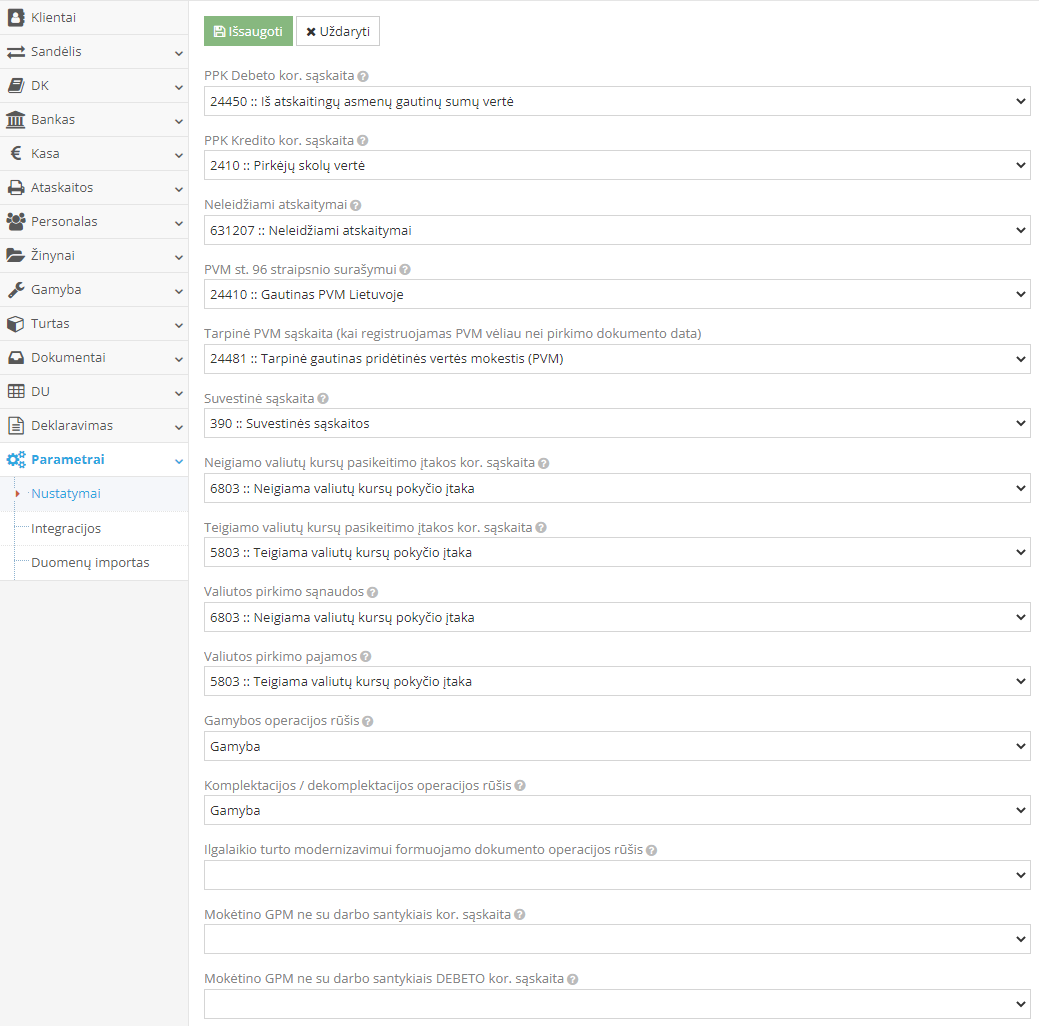This screenshot has width=1054, height=1029.
Task: Open the empty Ilgalaikio turto modernizavimui dropdown
Action: pyautogui.click(x=618, y=875)
